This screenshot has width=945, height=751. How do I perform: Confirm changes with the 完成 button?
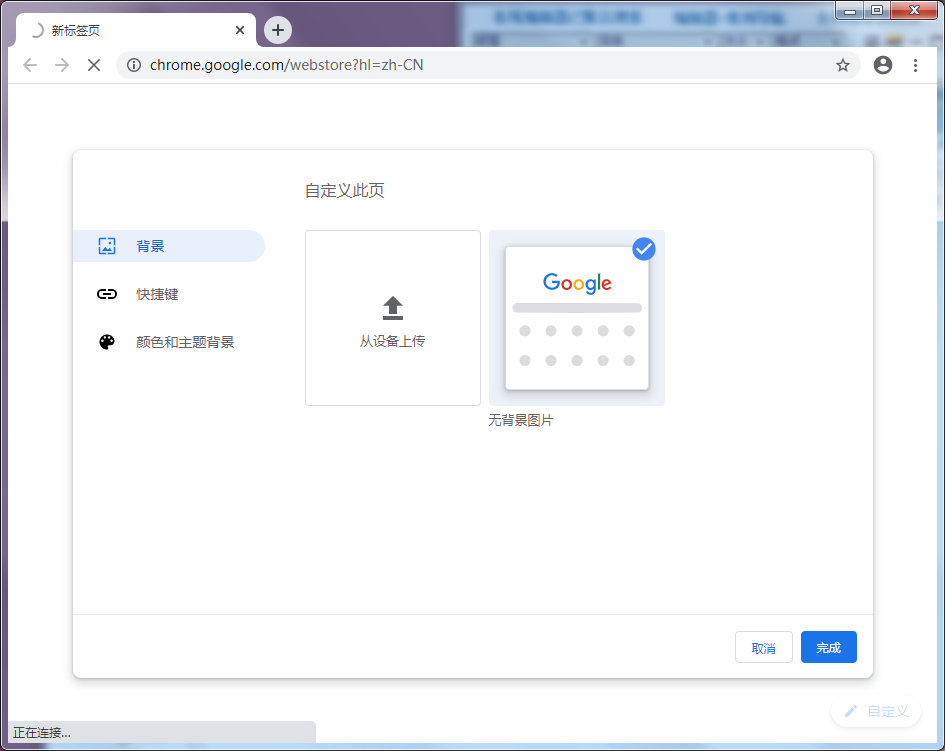pyautogui.click(x=828, y=647)
